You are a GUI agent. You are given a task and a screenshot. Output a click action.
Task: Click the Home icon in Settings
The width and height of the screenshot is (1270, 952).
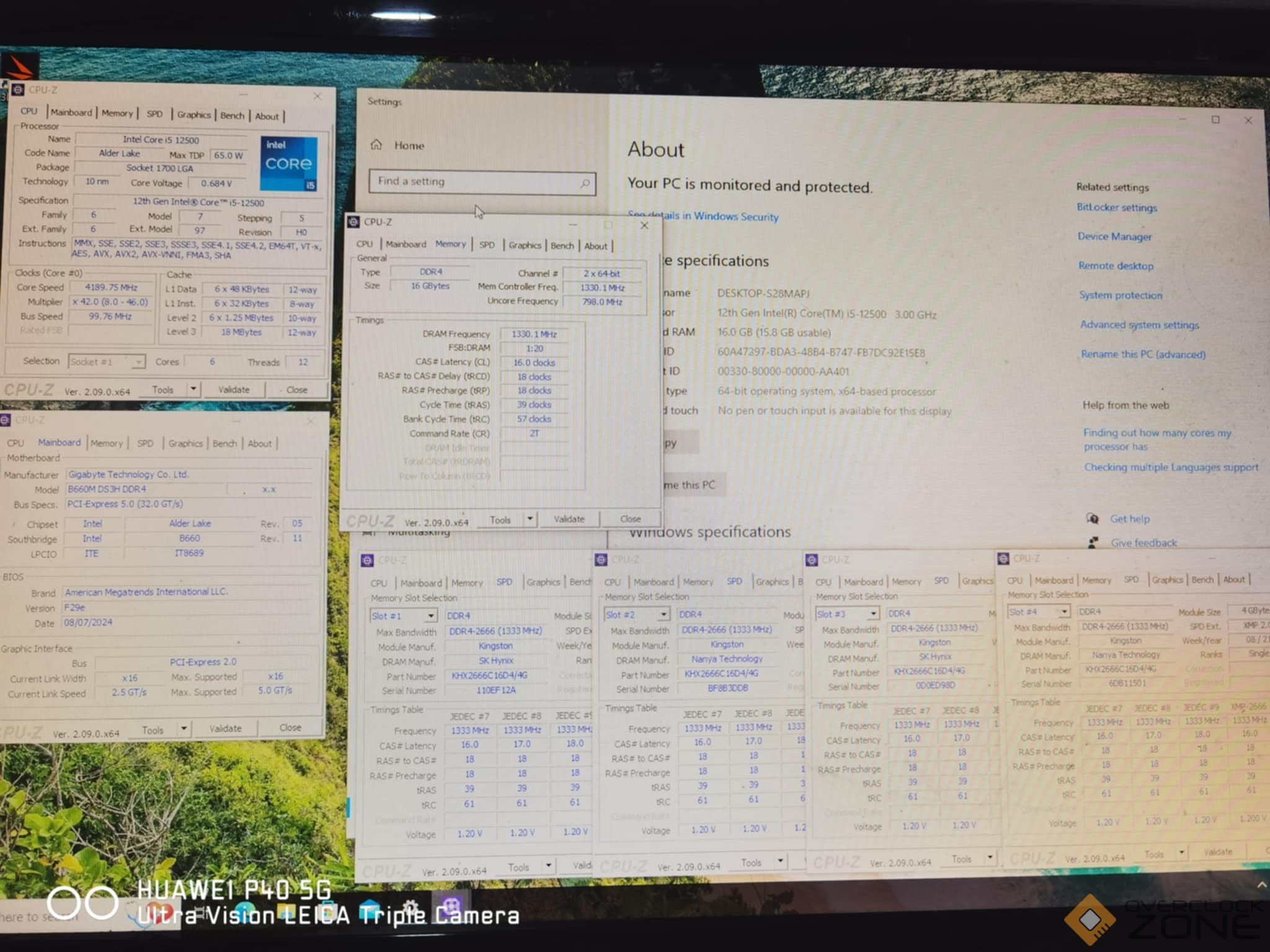(376, 145)
